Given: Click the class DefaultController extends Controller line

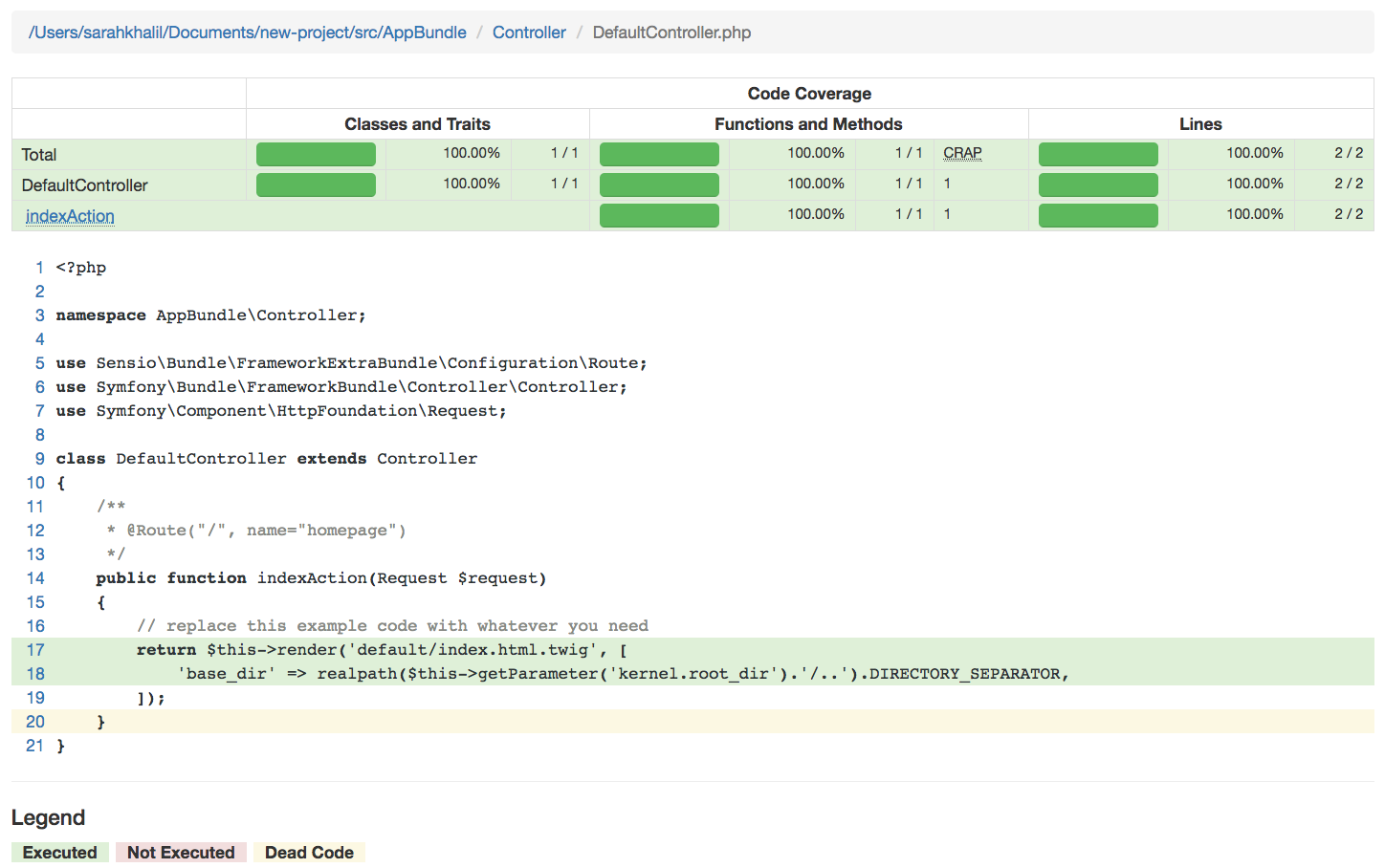Looking at the screenshot, I should 266,459.
